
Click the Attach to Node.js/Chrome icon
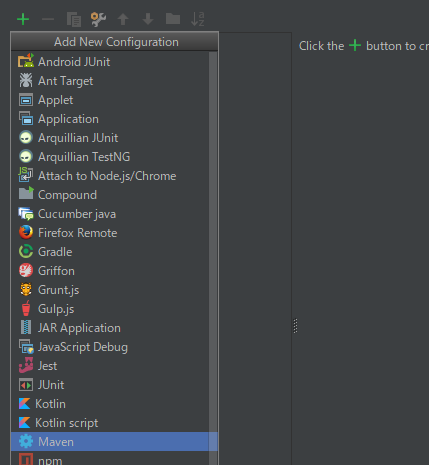pyautogui.click(x=26, y=175)
